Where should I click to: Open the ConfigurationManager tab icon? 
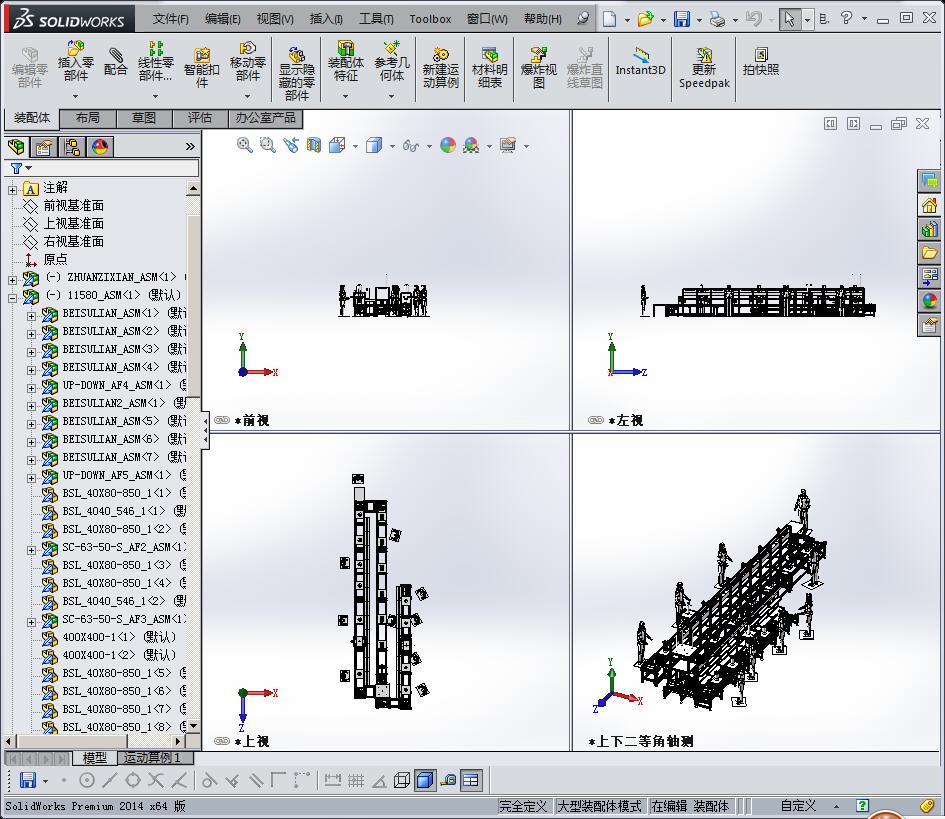72,147
